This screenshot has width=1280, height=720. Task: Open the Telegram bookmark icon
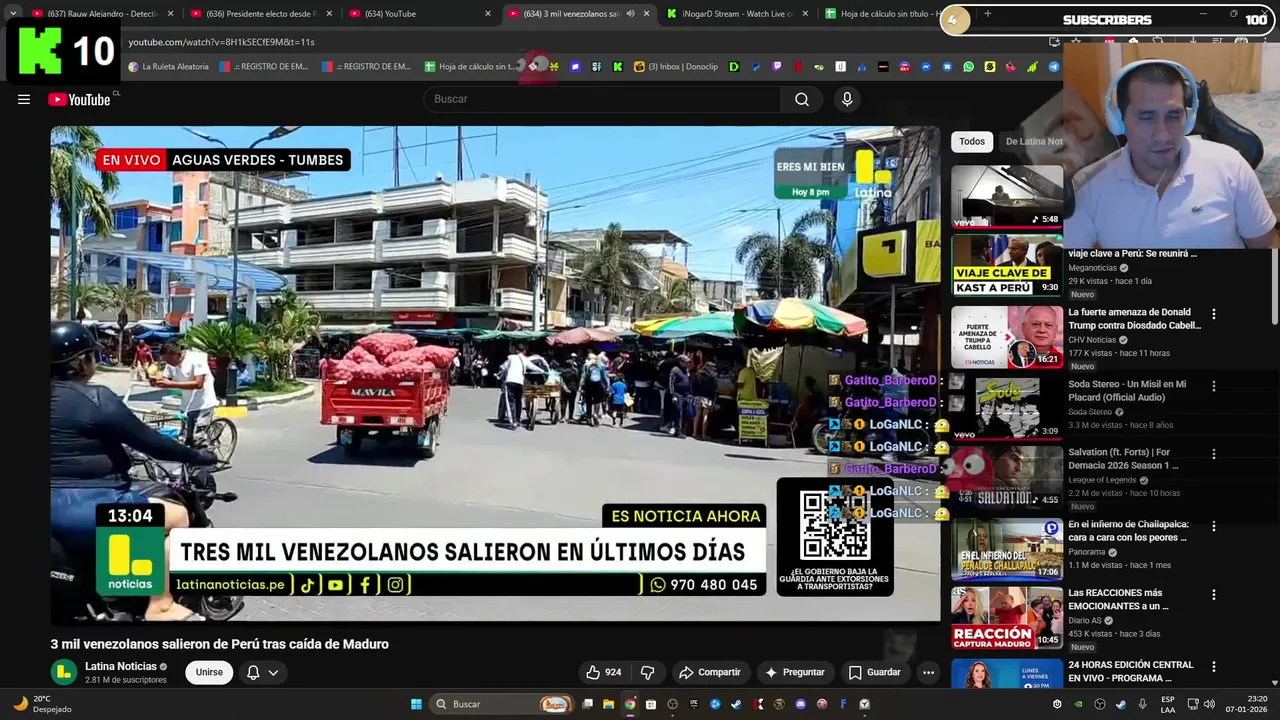tap(1054, 67)
